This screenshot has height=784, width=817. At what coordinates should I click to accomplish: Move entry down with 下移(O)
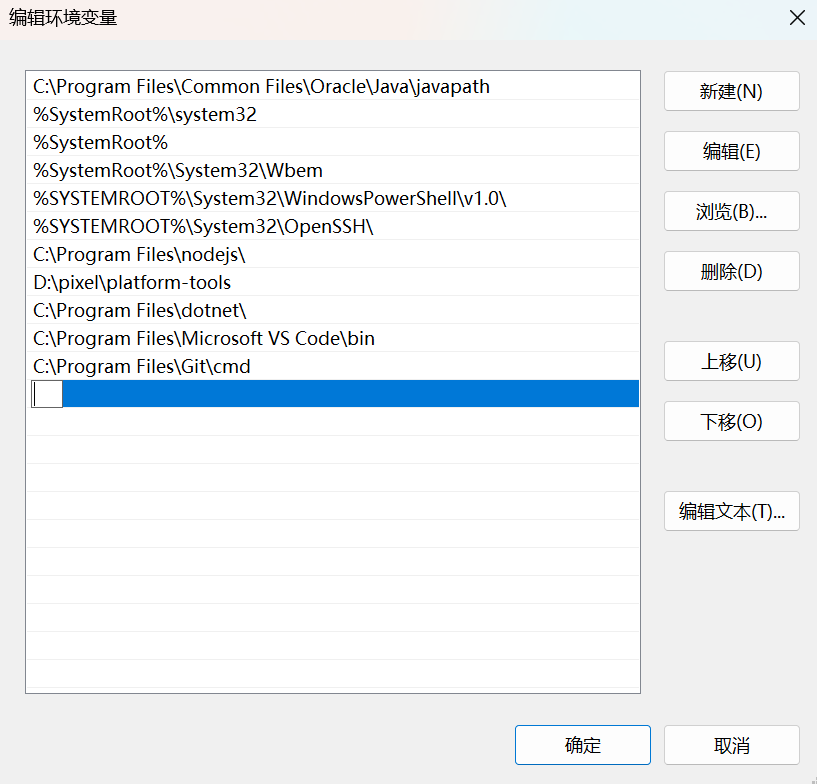click(x=731, y=421)
